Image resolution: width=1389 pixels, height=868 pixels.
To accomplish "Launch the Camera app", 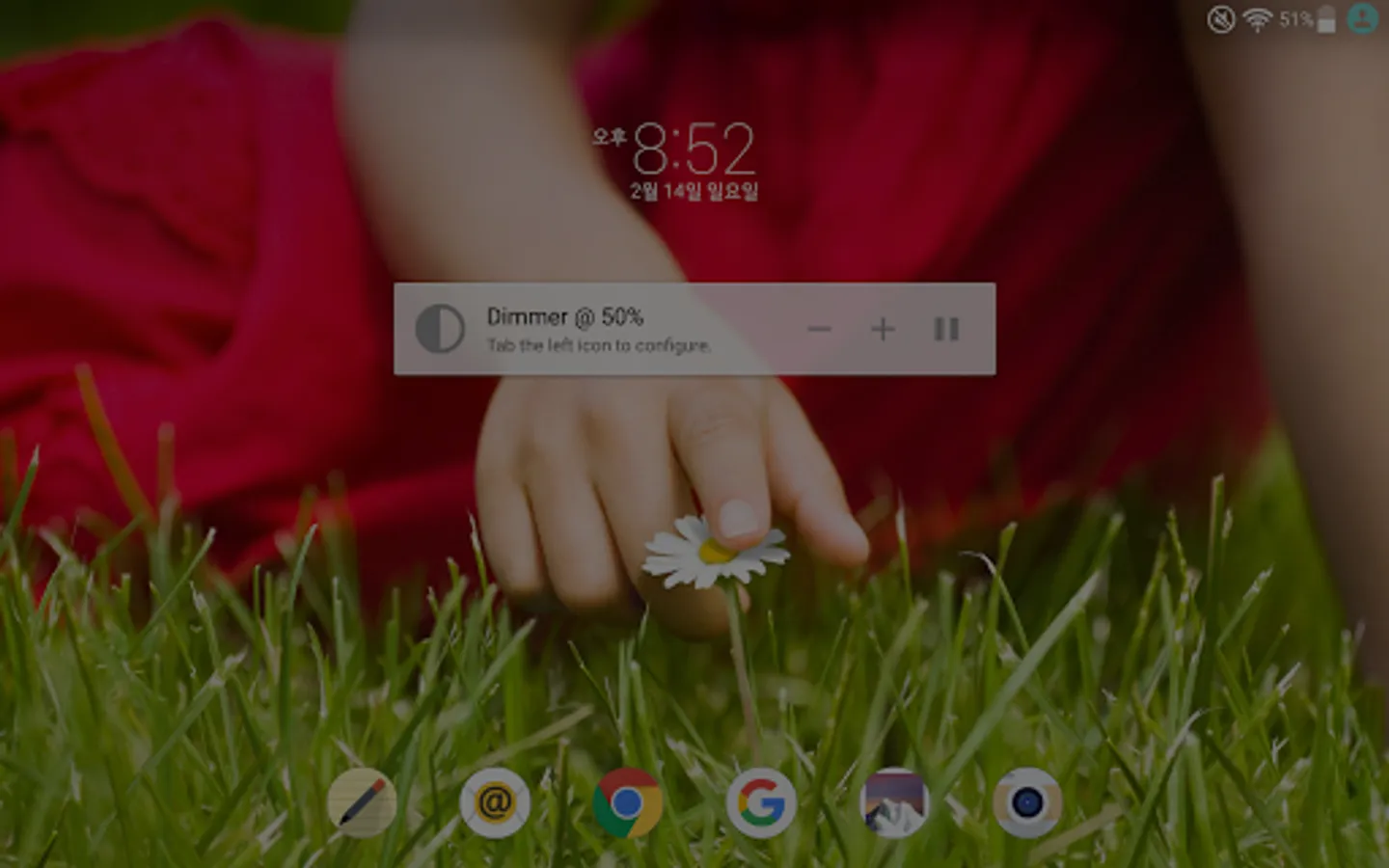I will click(x=1027, y=802).
